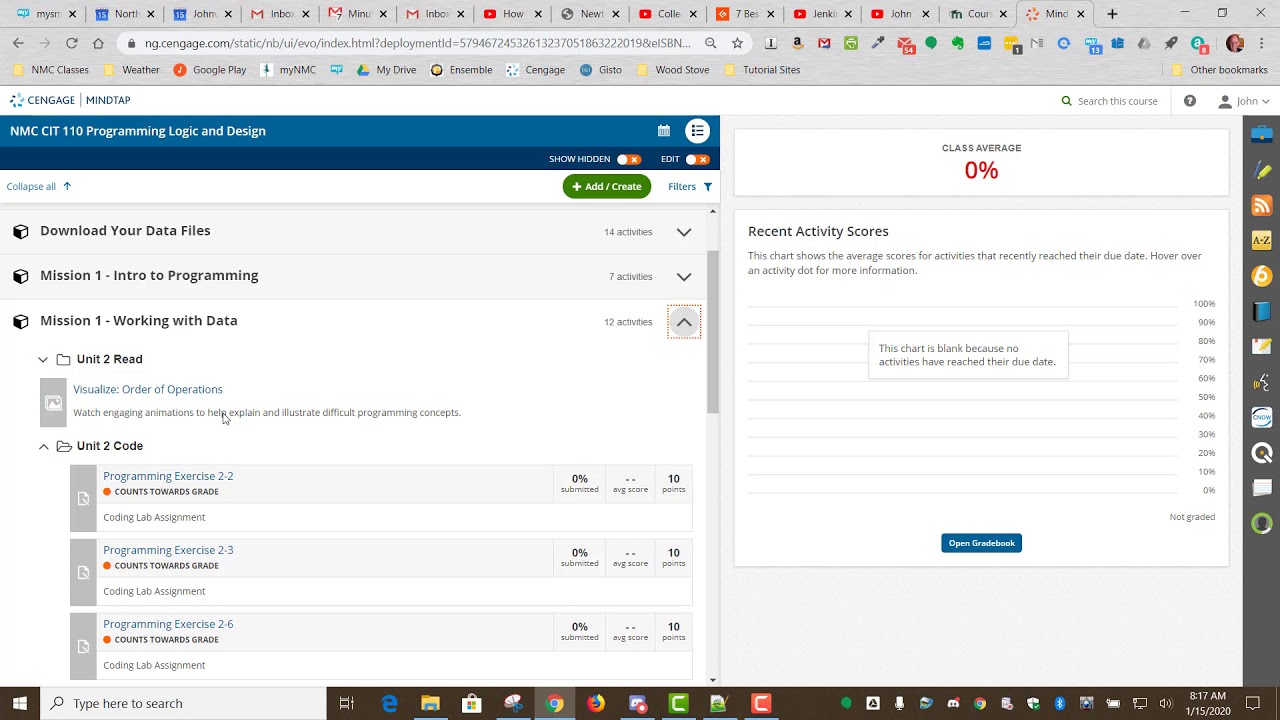Image resolution: width=1280 pixels, height=720 pixels.
Task: Open Programming Exercise 2-6 link
Action: coord(168,624)
